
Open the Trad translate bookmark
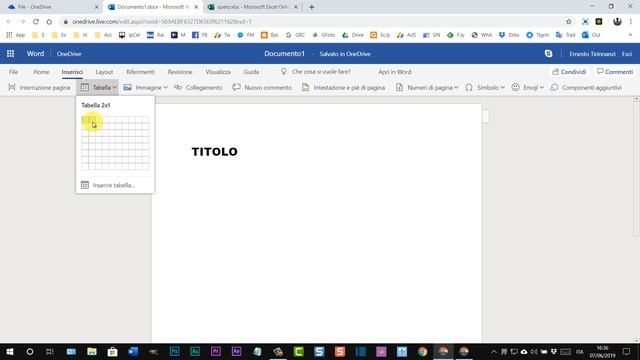pos(566,35)
